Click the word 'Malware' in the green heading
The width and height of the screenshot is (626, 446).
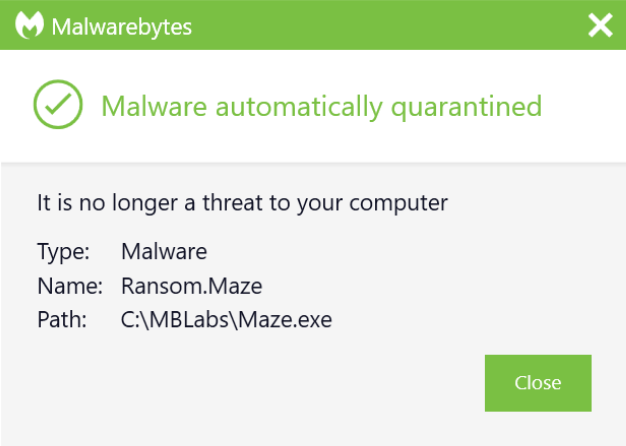[154, 106]
